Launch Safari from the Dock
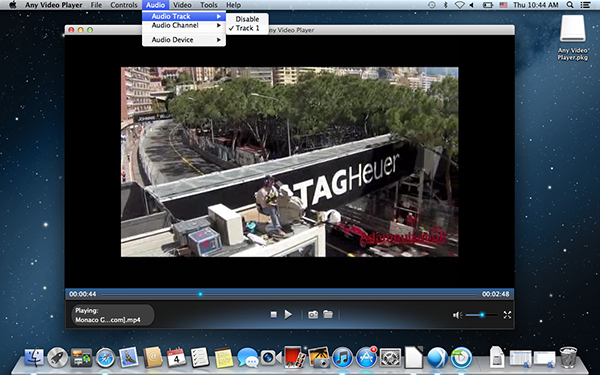Image resolution: width=600 pixels, height=375 pixels. point(105,358)
